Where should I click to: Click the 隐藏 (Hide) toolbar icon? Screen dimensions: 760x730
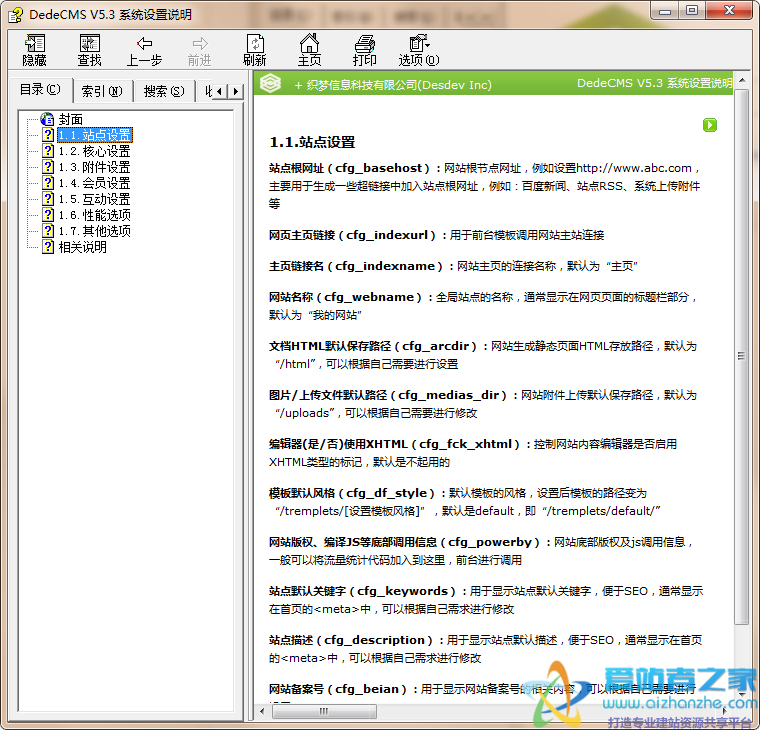click(34, 50)
